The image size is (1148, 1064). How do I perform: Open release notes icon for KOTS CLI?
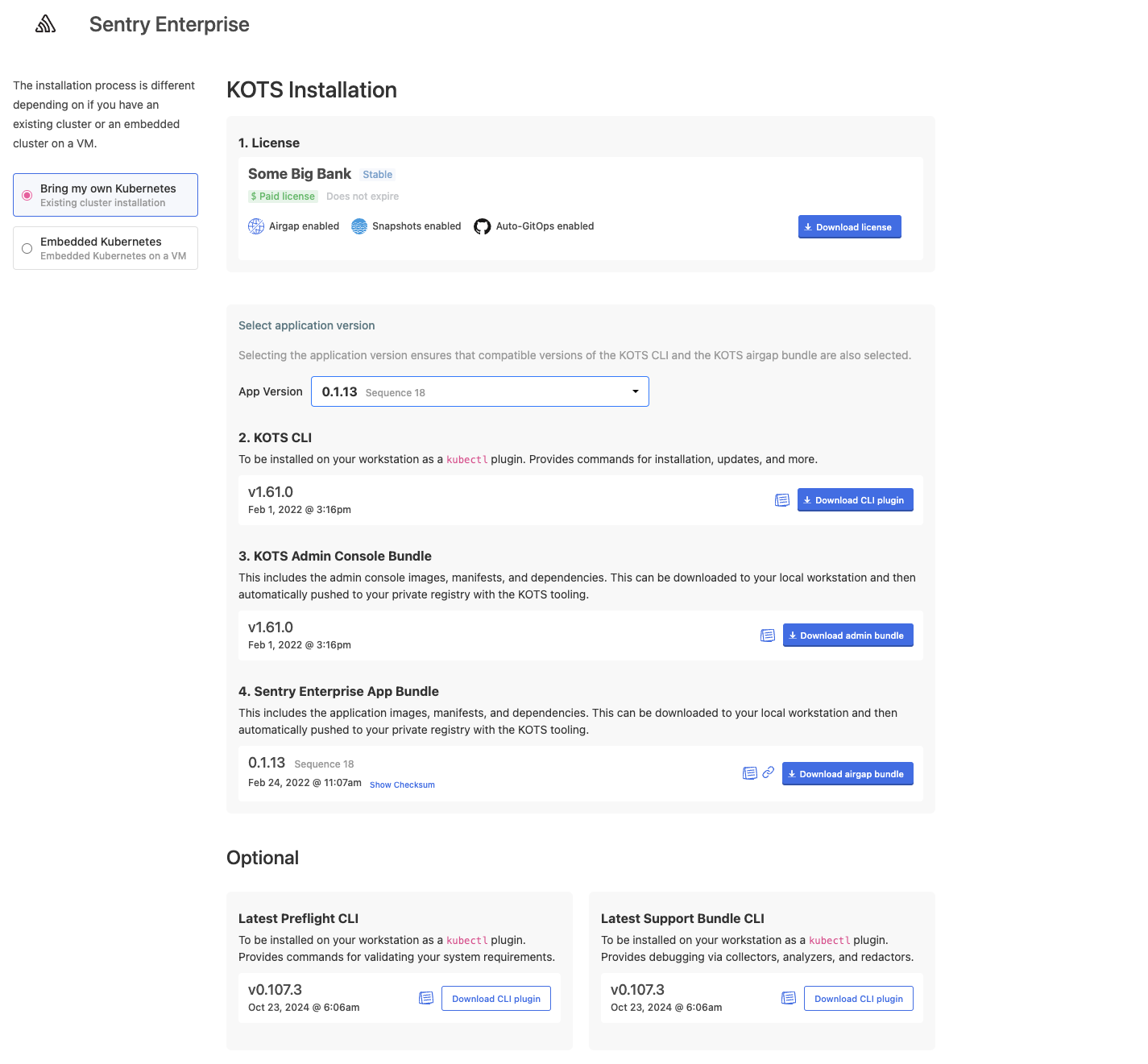coord(782,500)
